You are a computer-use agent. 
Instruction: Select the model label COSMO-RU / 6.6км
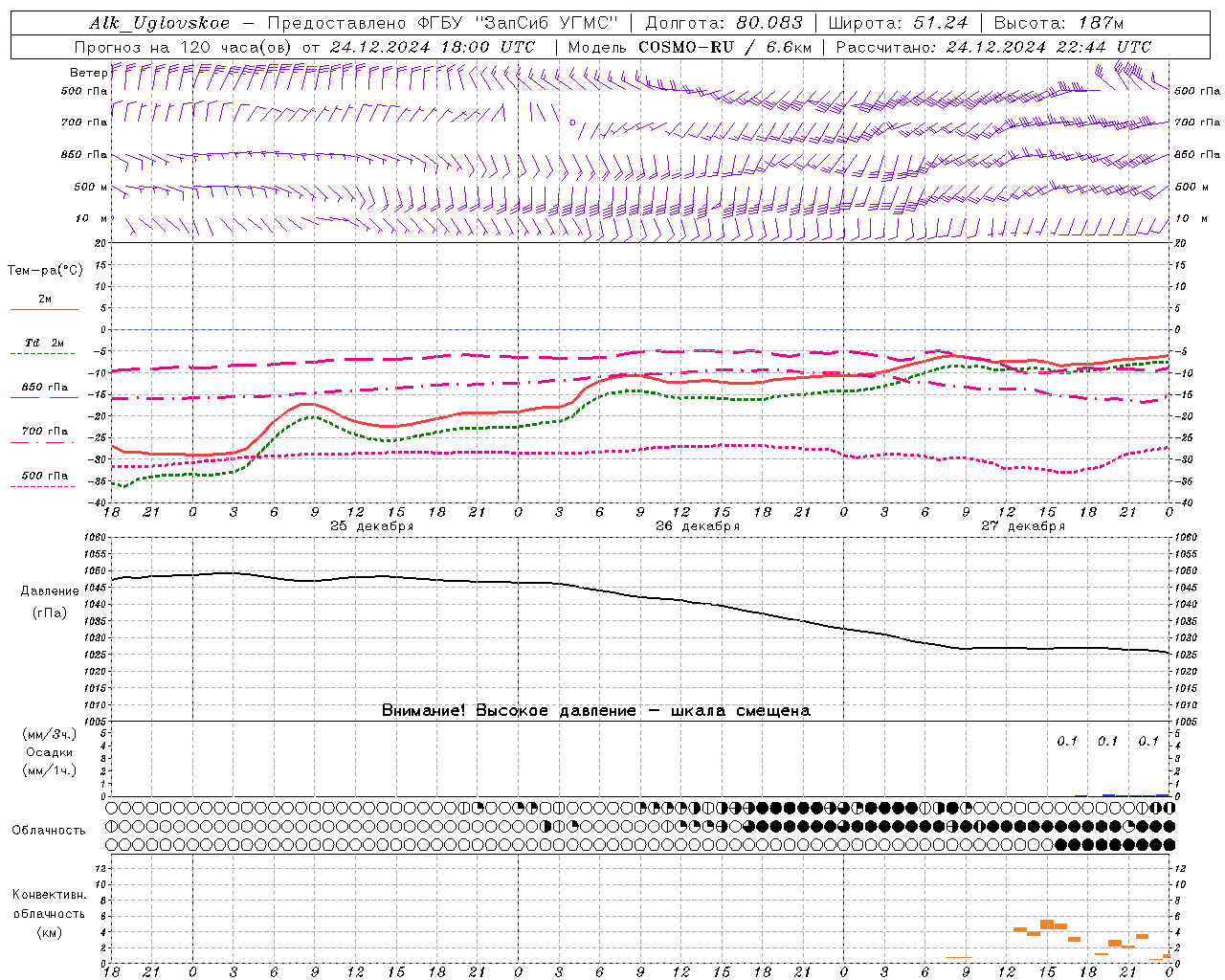pyautogui.click(x=725, y=47)
